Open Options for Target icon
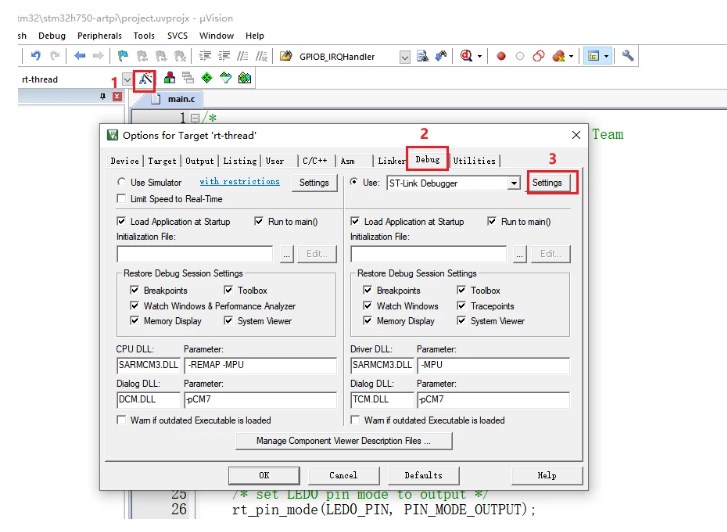727x532 pixels. tap(145, 79)
